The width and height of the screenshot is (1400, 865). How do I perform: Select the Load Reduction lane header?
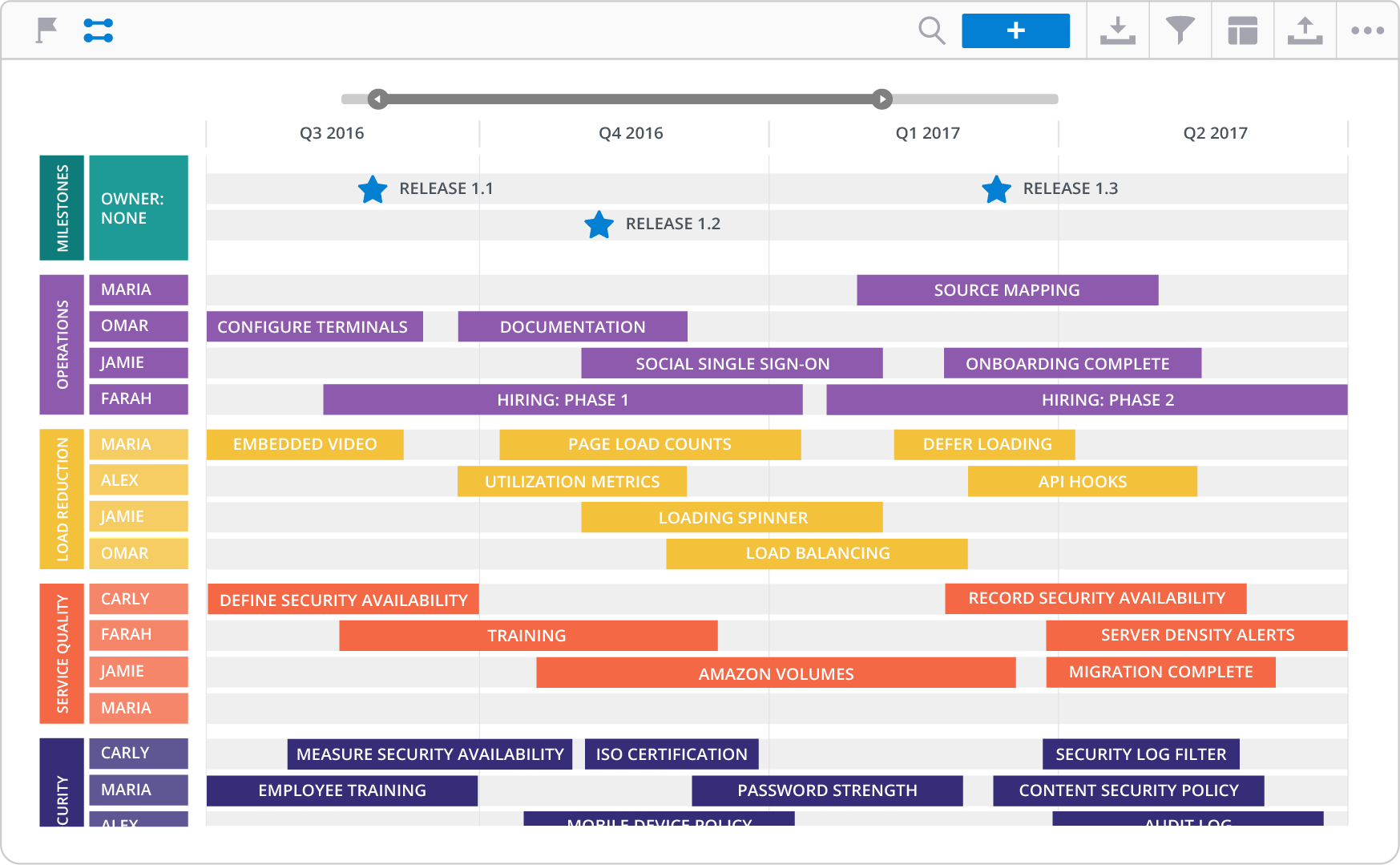pos(62,499)
